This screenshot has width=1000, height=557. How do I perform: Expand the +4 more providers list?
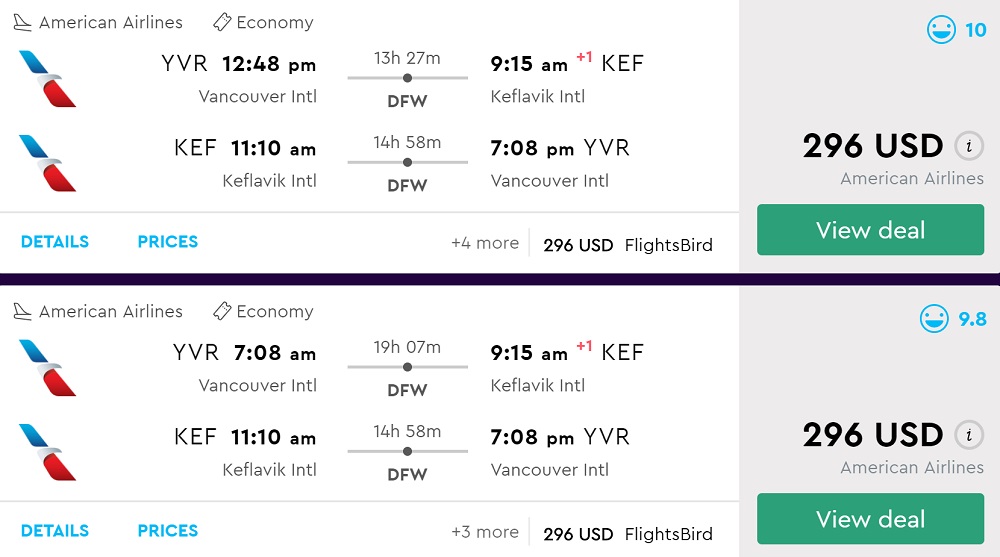click(x=485, y=243)
